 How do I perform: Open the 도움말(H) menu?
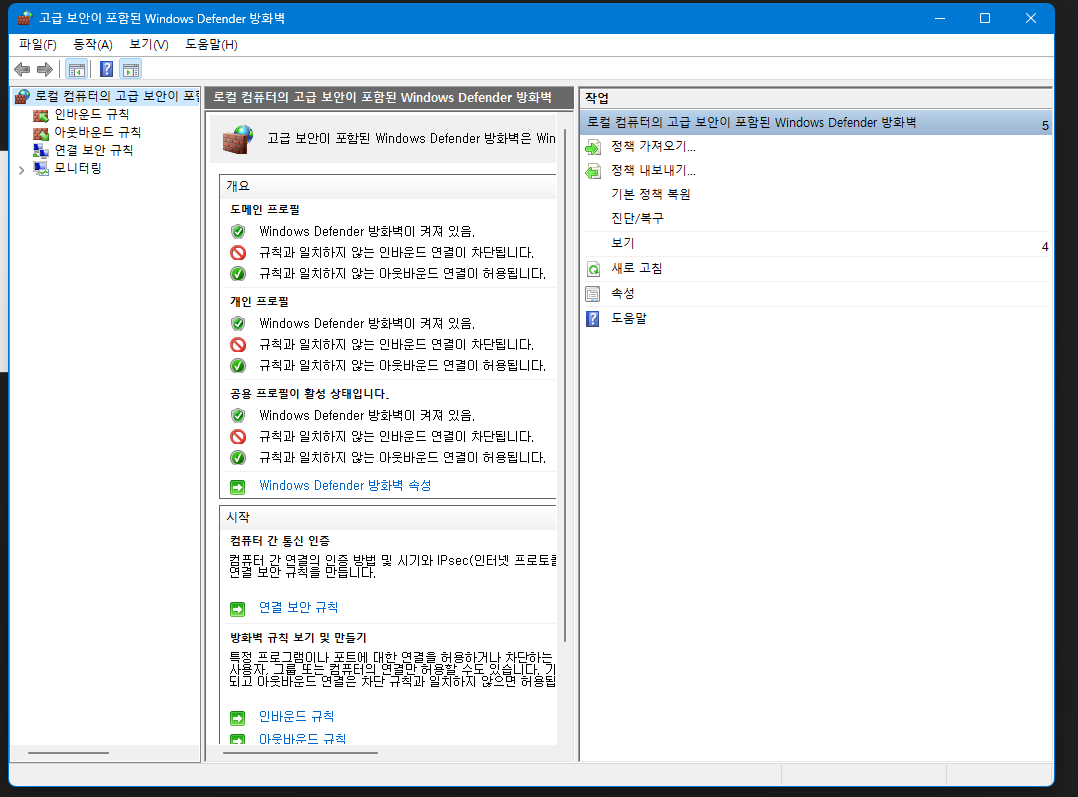pos(211,45)
